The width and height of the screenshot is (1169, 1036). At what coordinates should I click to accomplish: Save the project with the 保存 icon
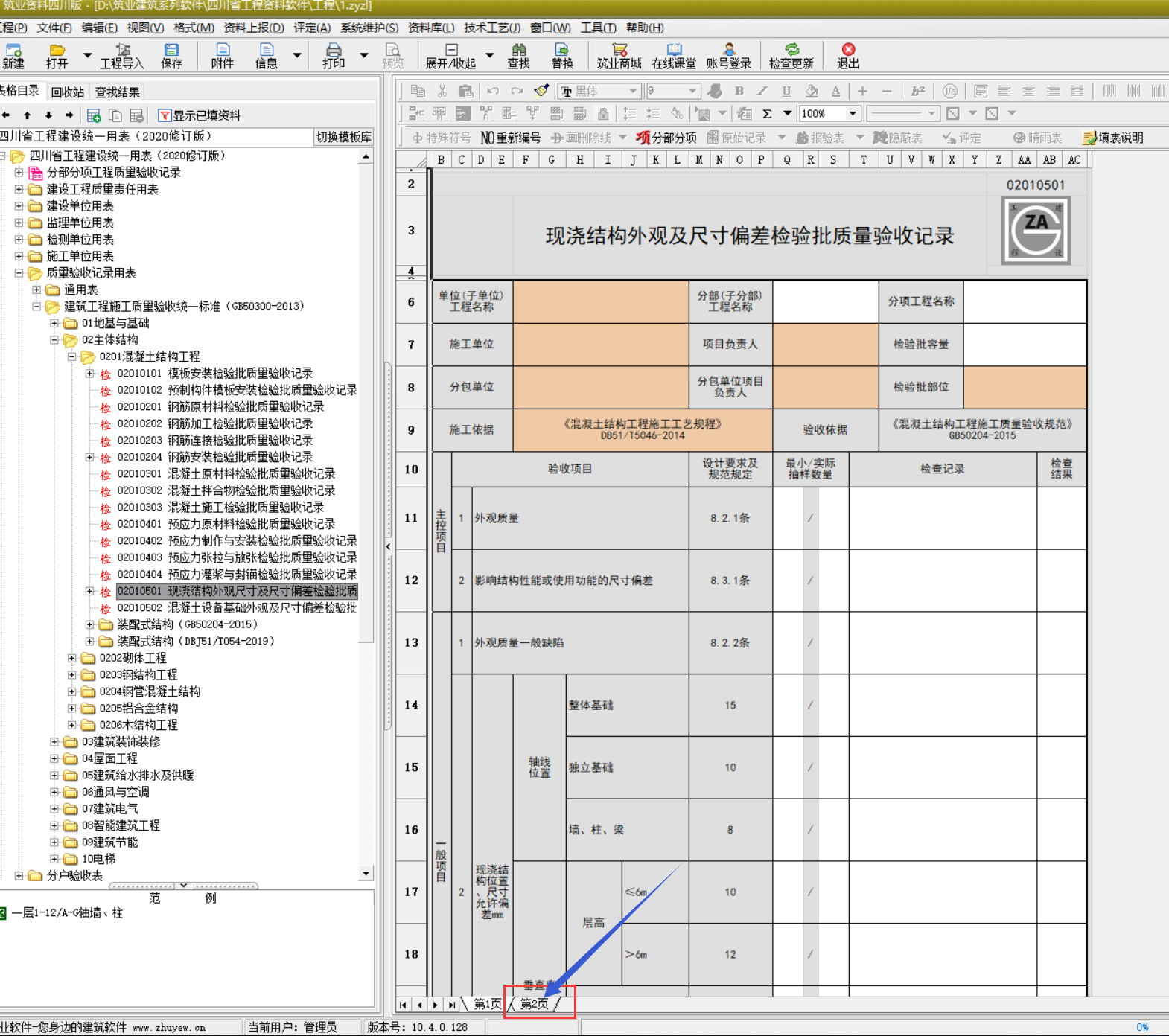pyautogui.click(x=171, y=56)
